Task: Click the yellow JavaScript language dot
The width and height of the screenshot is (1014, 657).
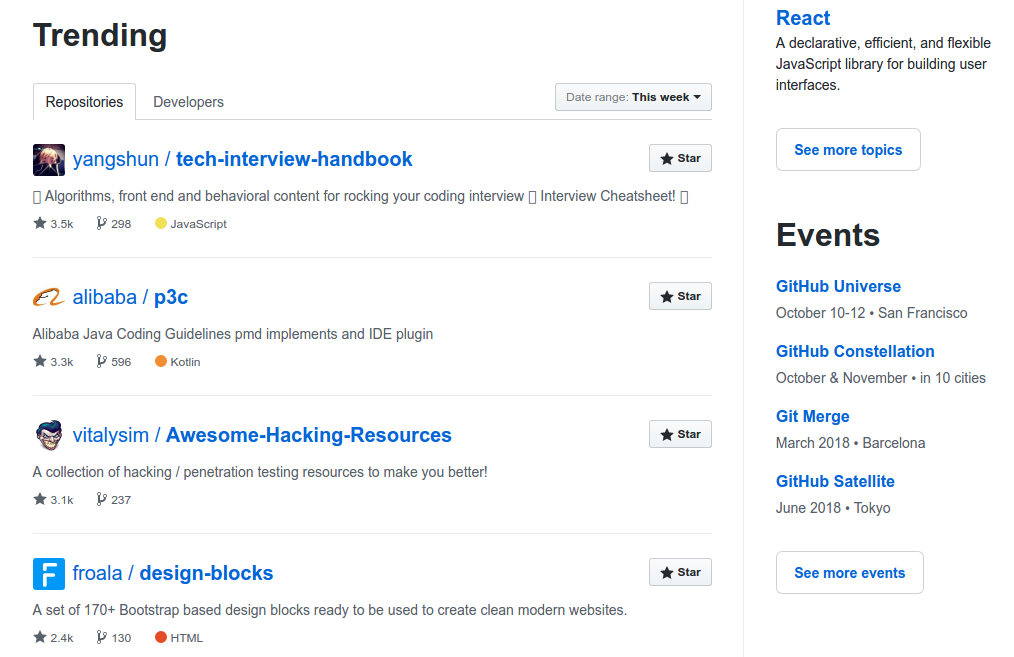Action: [x=161, y=223]
